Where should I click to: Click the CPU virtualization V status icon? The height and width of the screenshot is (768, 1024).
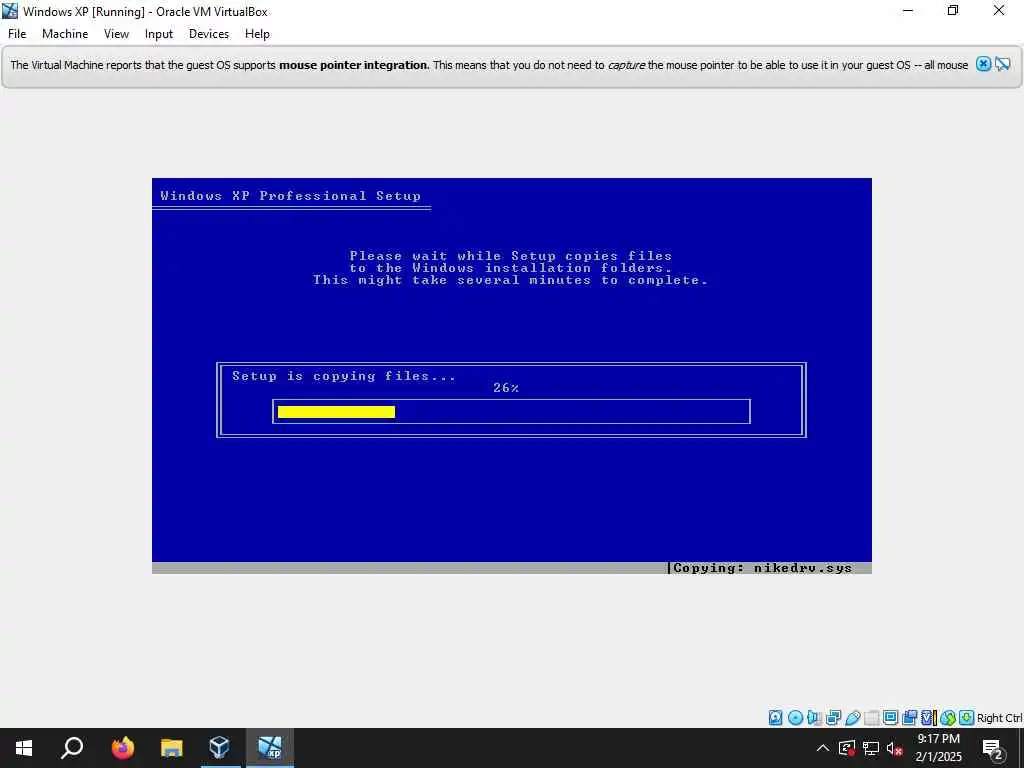click(x=927, y=718)
